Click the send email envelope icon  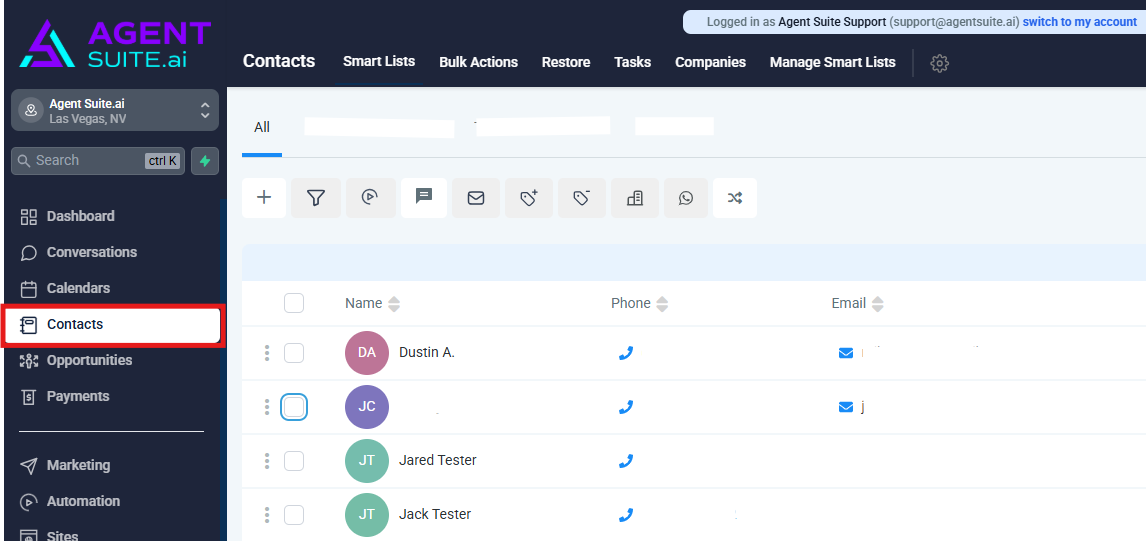[476, 197]
